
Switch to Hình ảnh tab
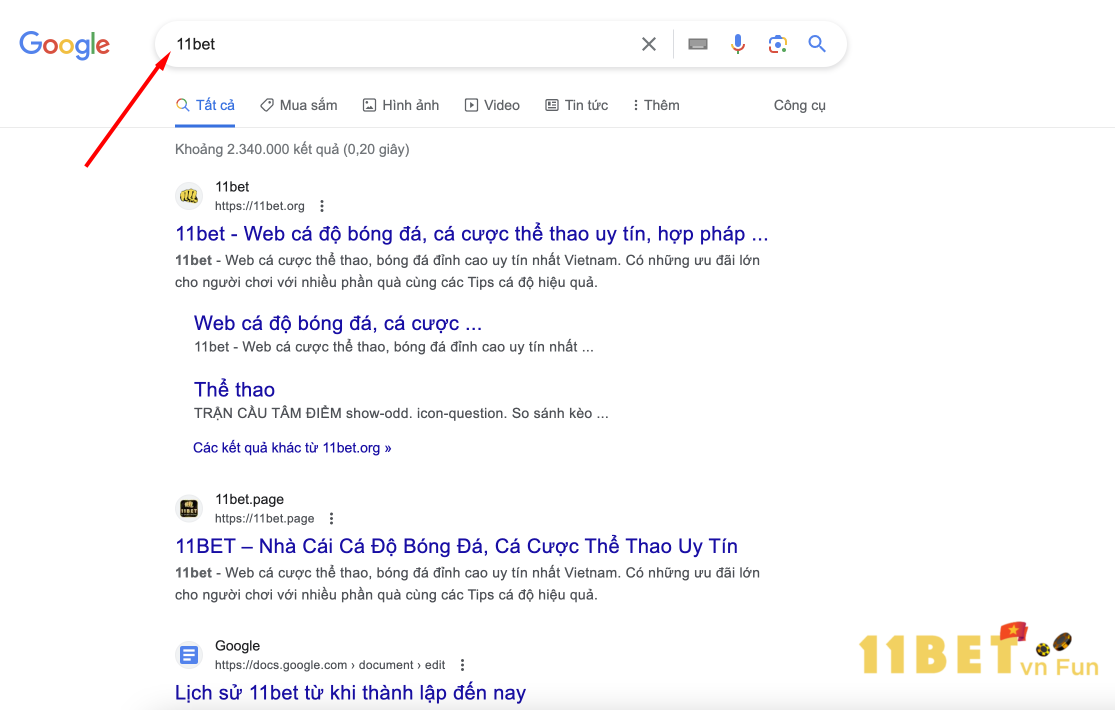coord(401,105)
